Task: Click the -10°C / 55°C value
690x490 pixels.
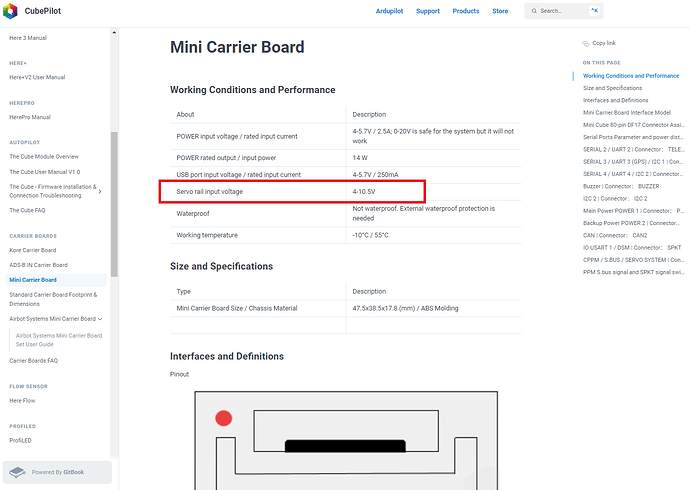Action: pos(371,235)
